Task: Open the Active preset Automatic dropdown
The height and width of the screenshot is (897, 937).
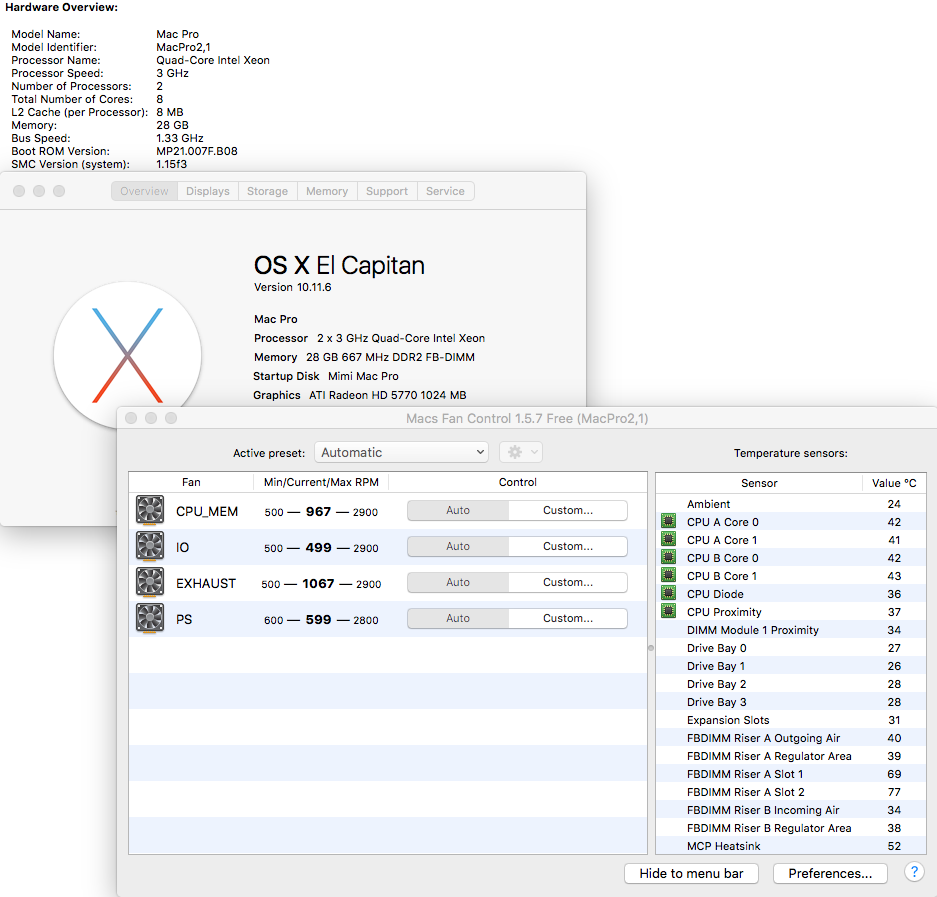Action: coord(402,452)
